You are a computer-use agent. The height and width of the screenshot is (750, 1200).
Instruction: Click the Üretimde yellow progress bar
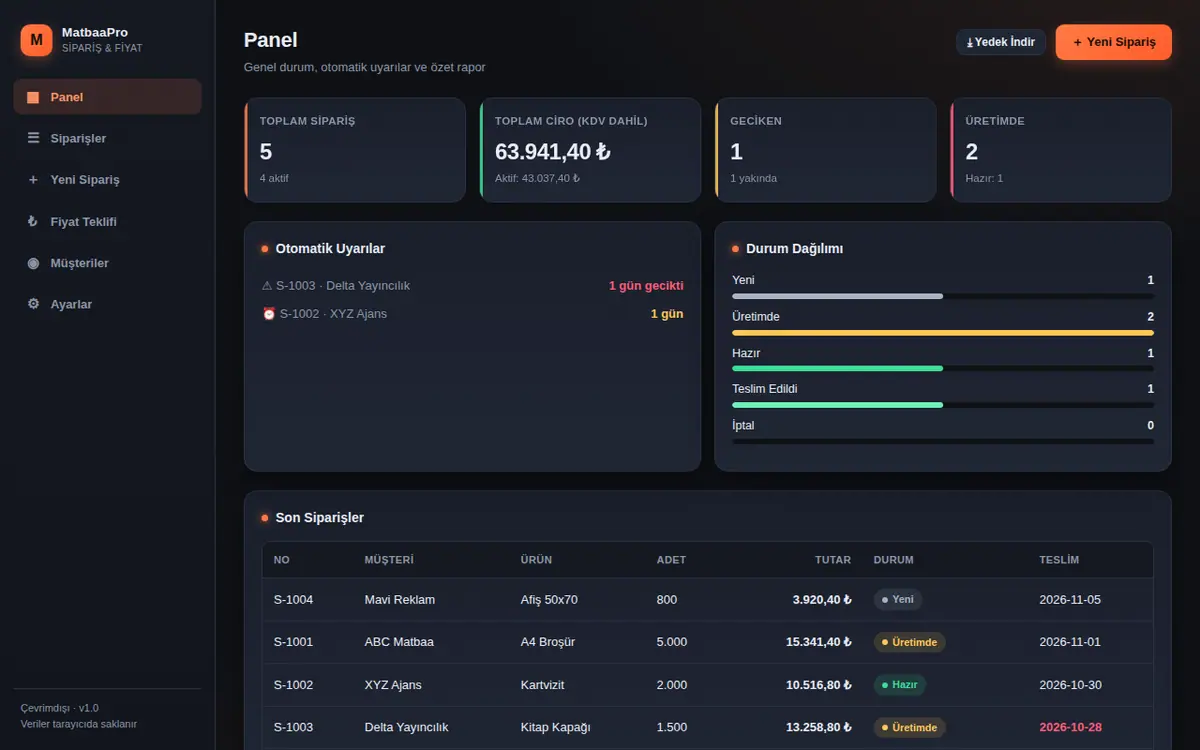[x=943, y=333]
